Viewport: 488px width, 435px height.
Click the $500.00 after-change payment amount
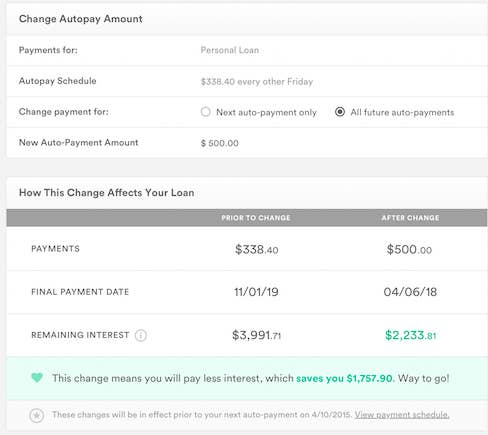(x=409, y=249)
